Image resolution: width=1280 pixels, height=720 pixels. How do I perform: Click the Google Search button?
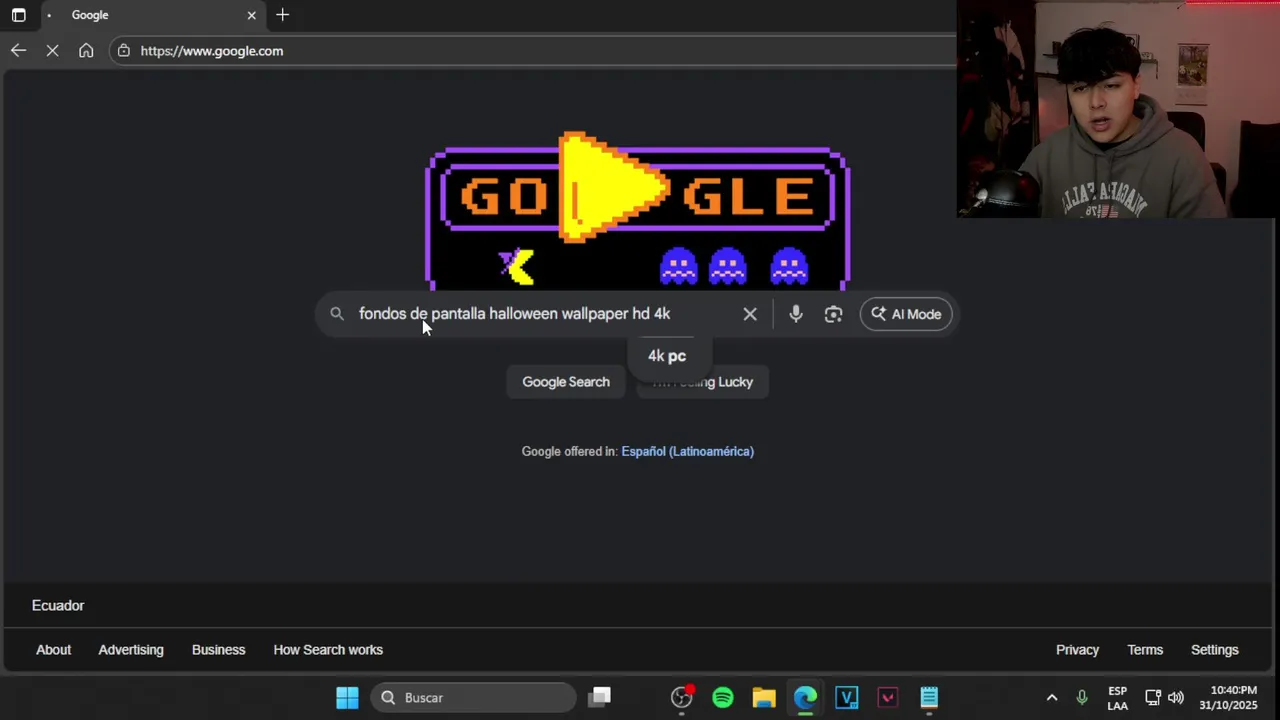tap(566, 382)
